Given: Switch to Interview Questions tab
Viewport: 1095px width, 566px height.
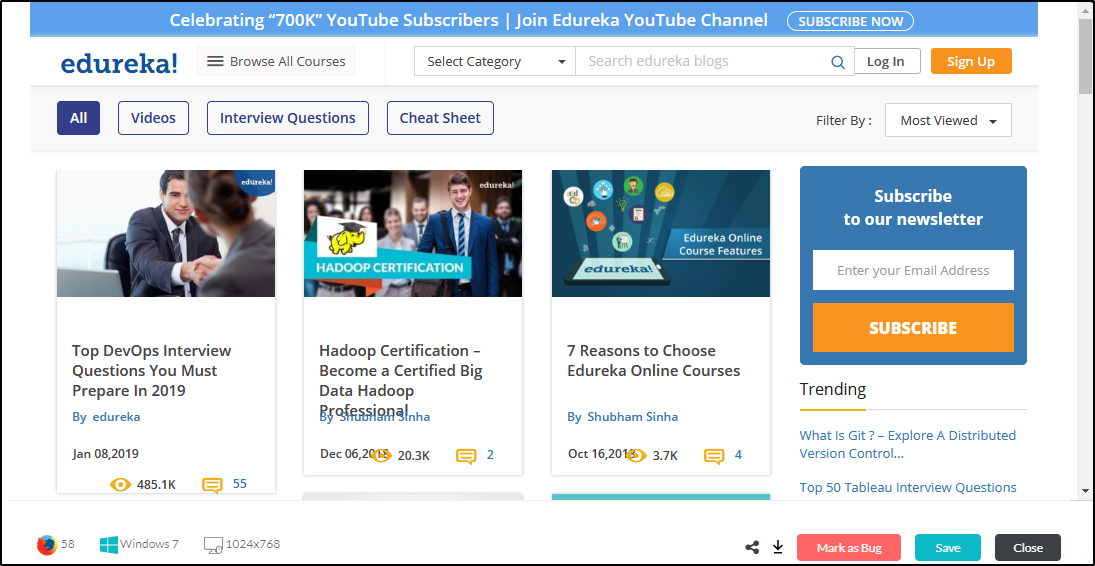Looking at the screenshot, I should pos(287,118).
